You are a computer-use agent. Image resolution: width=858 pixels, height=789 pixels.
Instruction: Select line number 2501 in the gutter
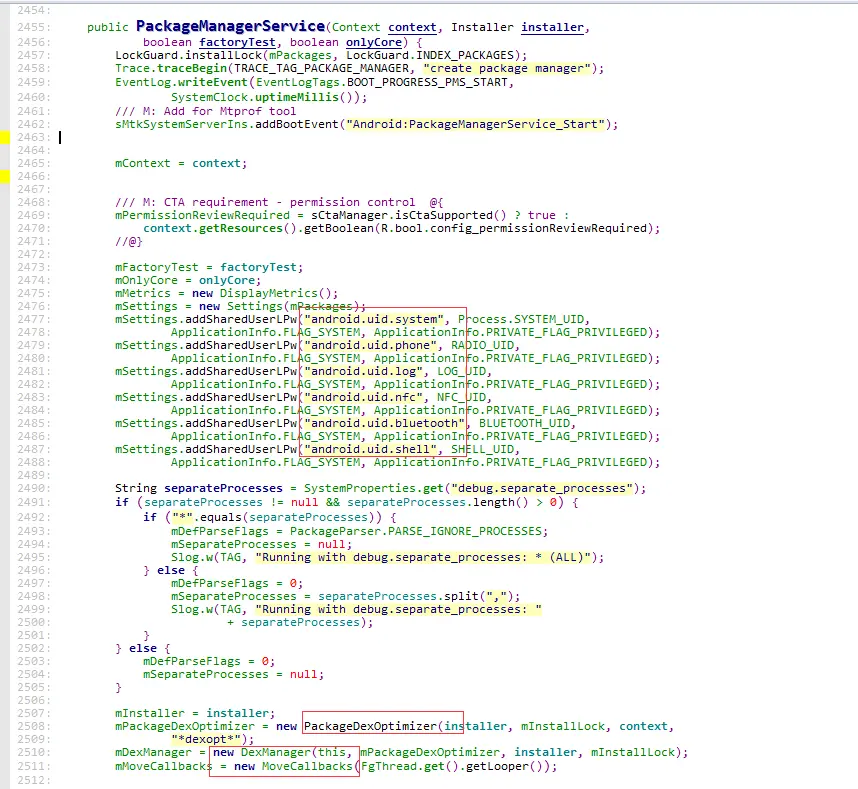tap(33, 635)
